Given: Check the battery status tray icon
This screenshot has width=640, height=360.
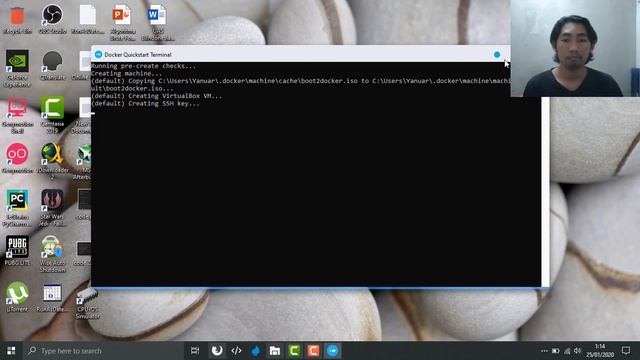Looking at the screenshot, I should 556,351.
